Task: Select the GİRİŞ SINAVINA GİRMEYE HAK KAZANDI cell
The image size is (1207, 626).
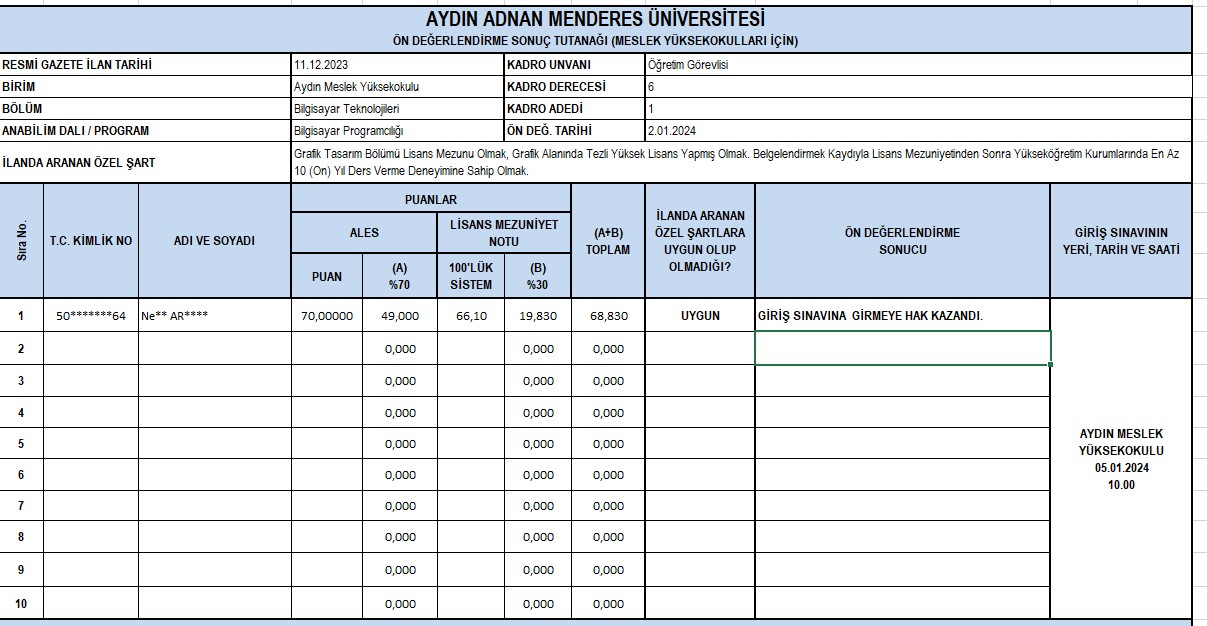Action: tap(902, 317)
